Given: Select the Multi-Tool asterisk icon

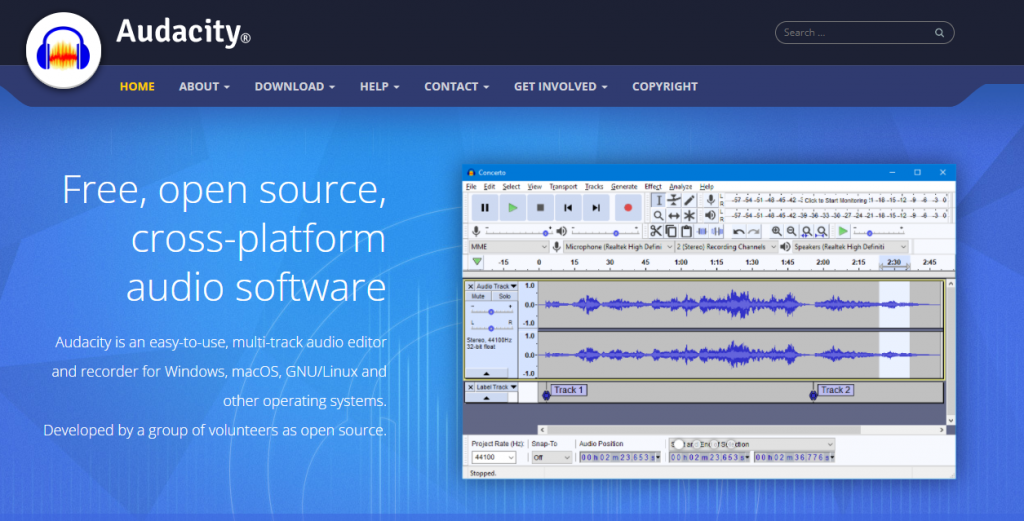Looking at the screenshot, I should point(689,215).
